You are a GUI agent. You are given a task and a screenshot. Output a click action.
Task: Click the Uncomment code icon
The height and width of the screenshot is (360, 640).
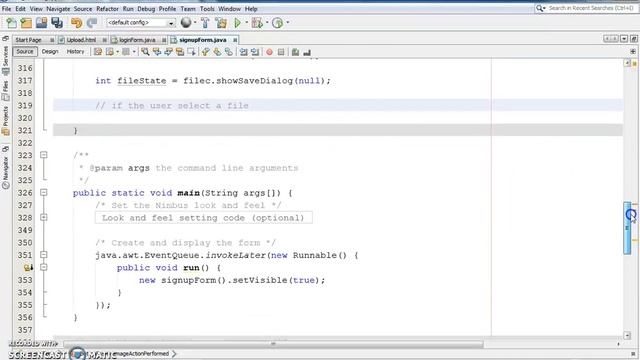pos(307,52)
